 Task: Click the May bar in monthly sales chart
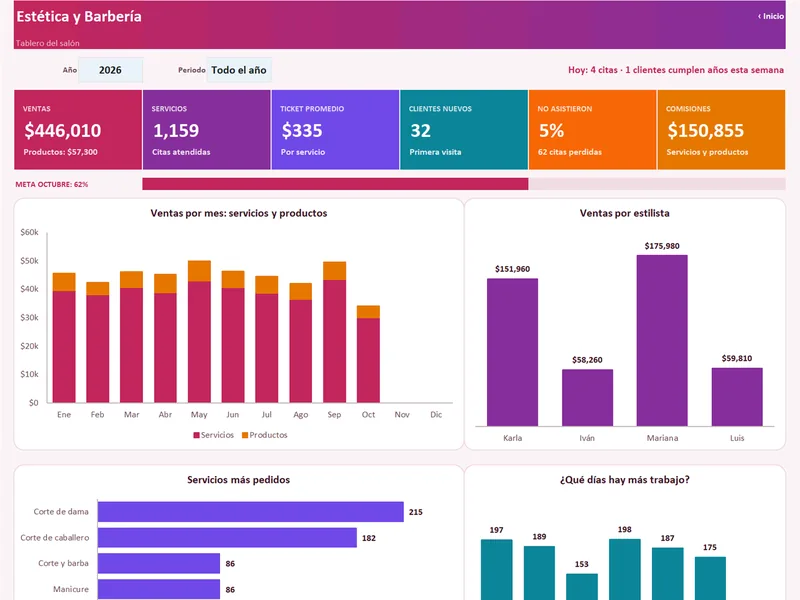point(199,332)
